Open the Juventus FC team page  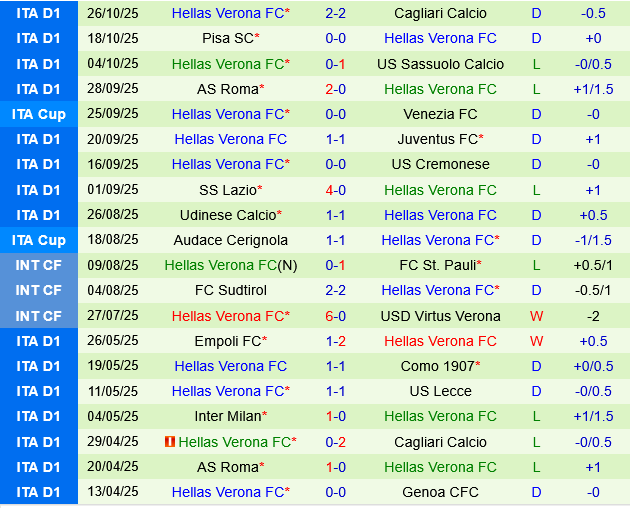coord(437,139)
